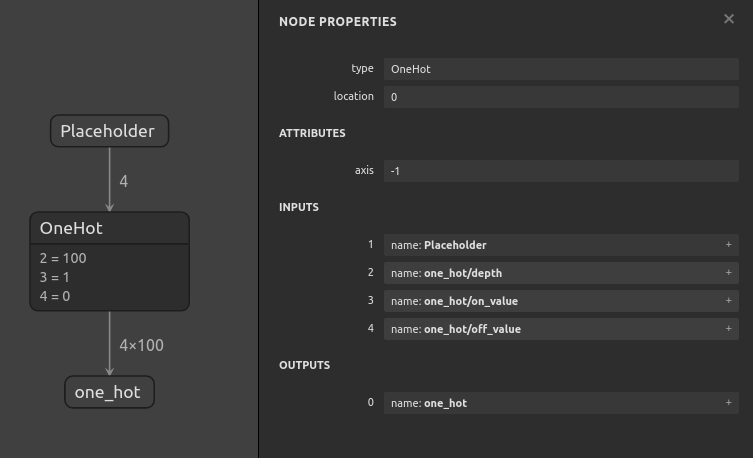Image resolution: width=753 pixels, height=458 pixels.
Task: Click the axis attribute value -1
Action: coord(561,171)
